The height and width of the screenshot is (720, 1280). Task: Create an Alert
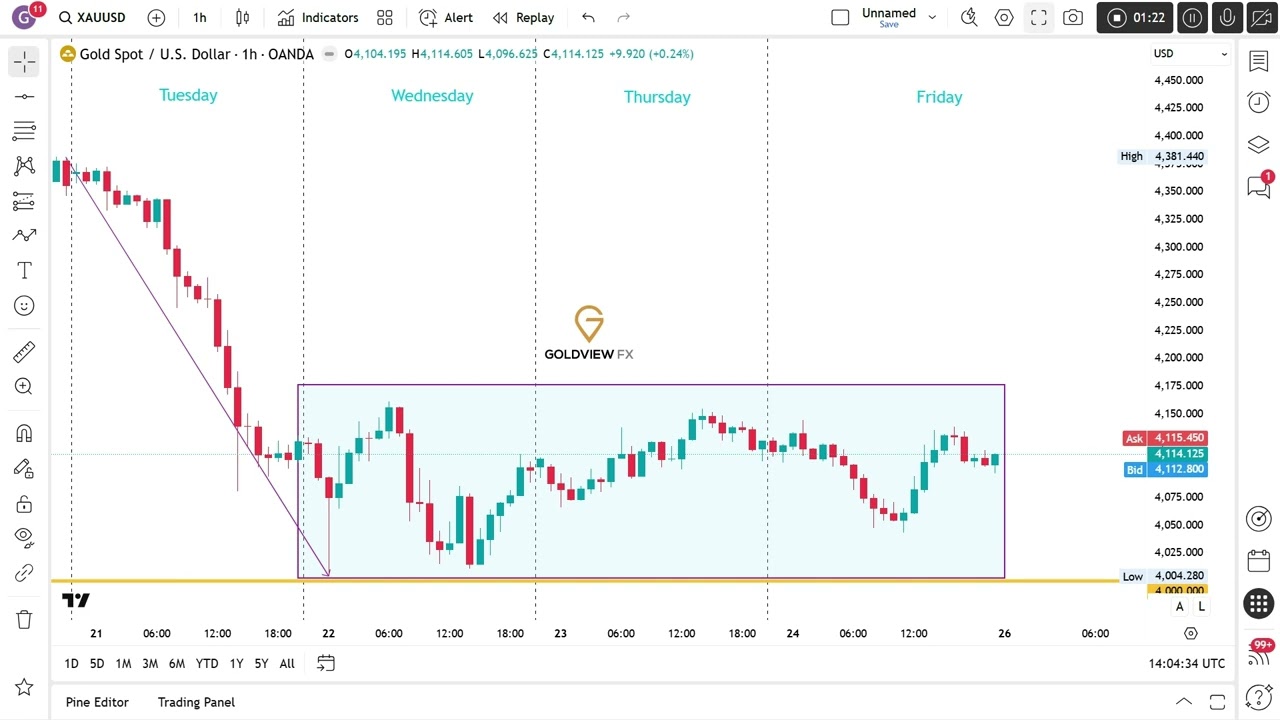pyautogui.click(x=446, y=17)
